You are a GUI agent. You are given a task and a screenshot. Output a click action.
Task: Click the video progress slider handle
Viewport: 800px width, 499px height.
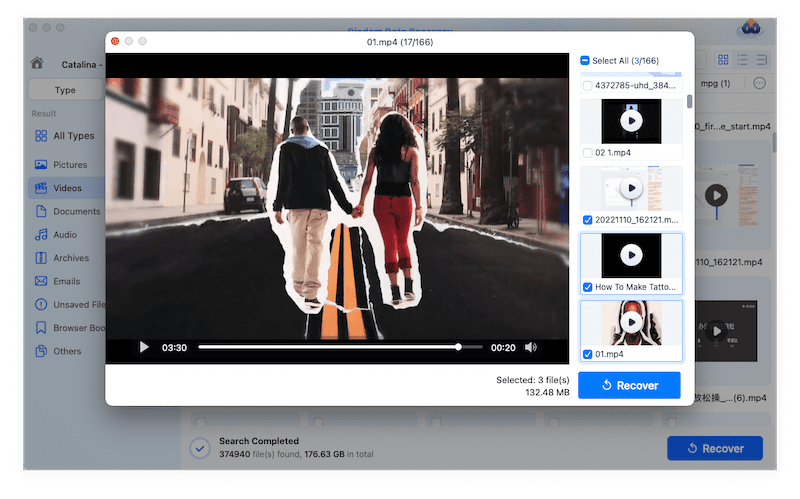[x=458, y=347]
